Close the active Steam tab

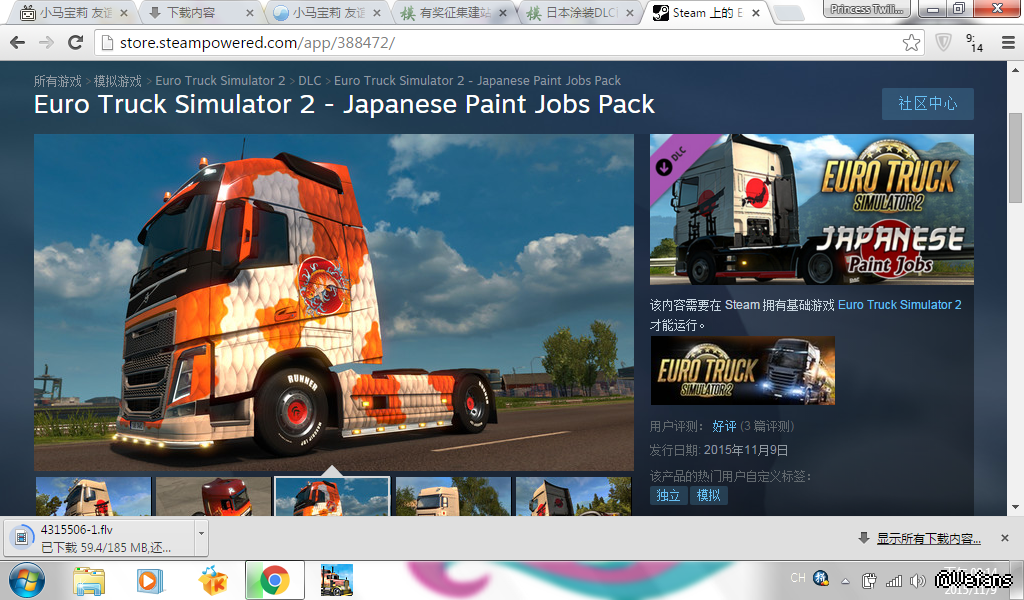[756, 13]
